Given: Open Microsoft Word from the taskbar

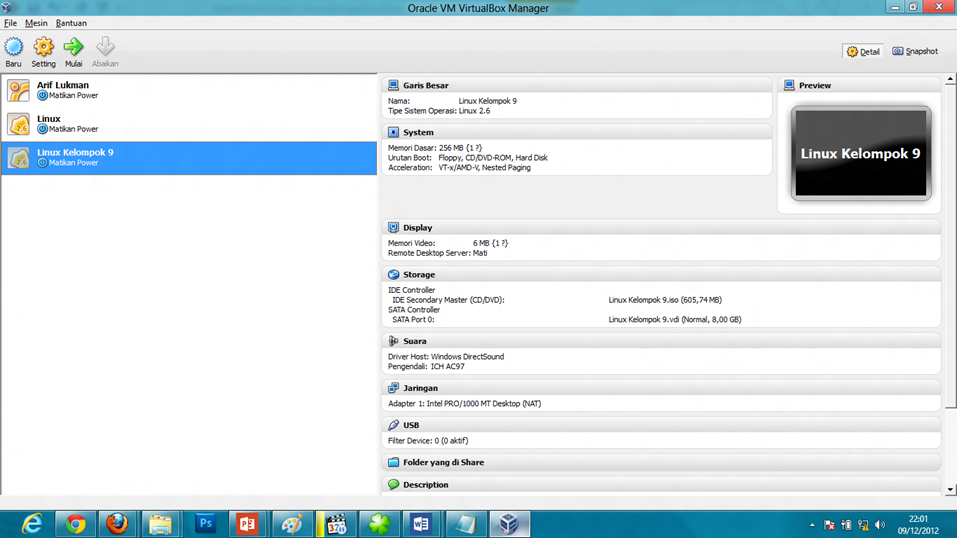Looking at the screenshot, I should point(421,525).
